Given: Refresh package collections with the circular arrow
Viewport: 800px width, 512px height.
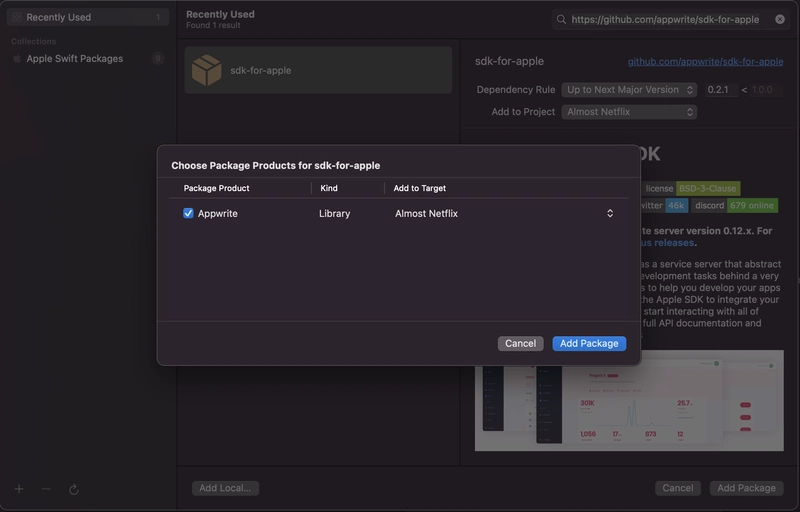Looking at the screenshot, I should coord(73,489).
